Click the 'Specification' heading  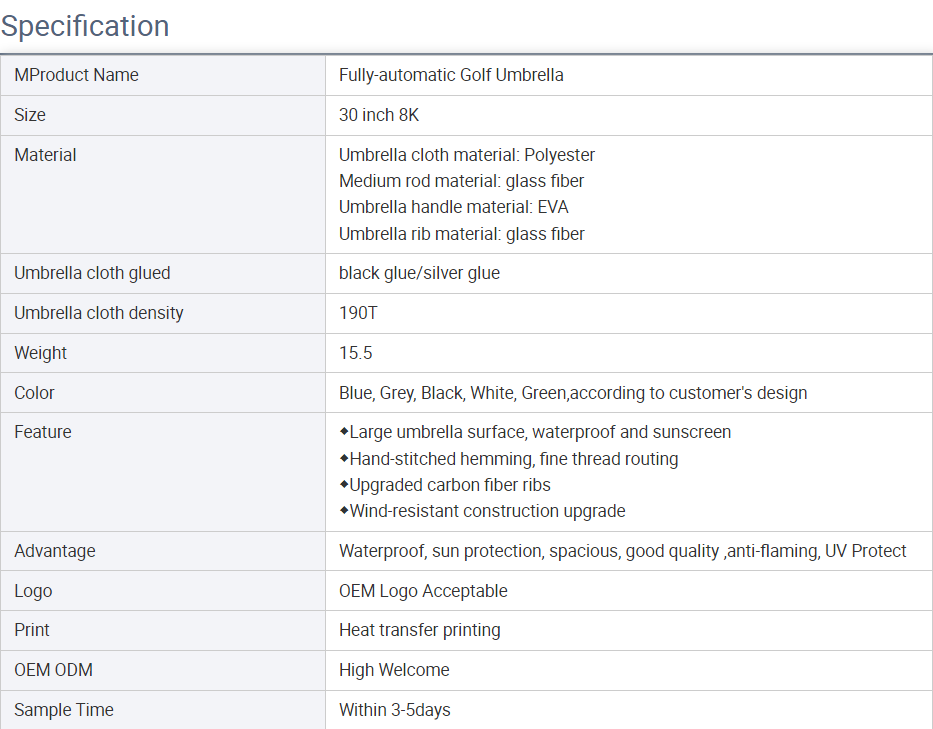(x=85, y=26)
